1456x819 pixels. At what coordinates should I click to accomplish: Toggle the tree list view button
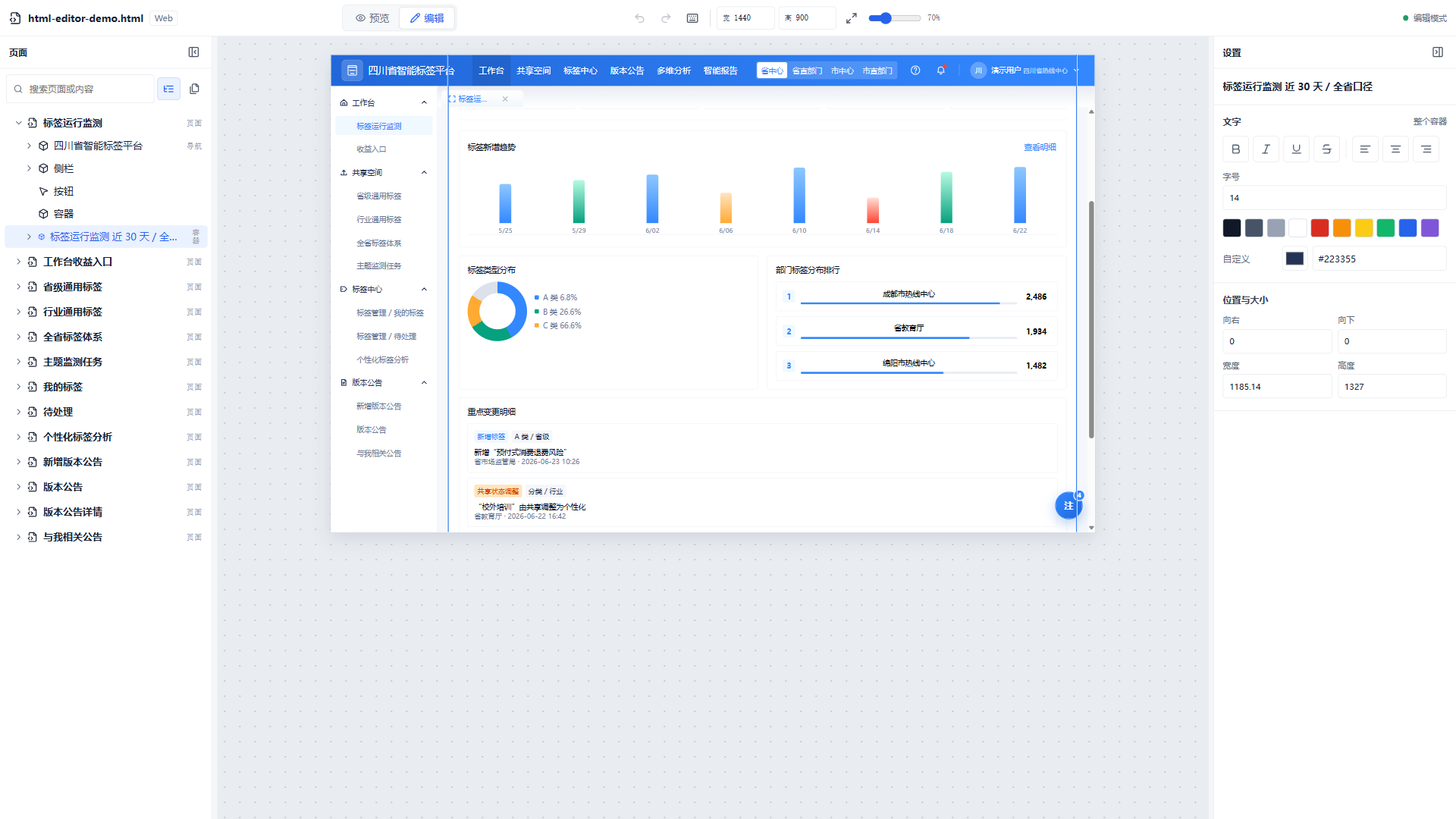click(x=168, y=89)
